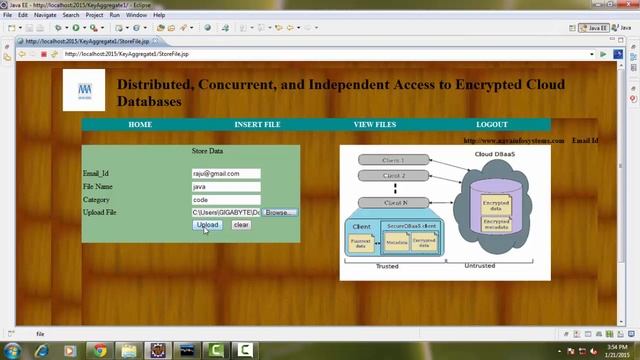Click the Back navigation arrow in main toolbar

point(290,28)
